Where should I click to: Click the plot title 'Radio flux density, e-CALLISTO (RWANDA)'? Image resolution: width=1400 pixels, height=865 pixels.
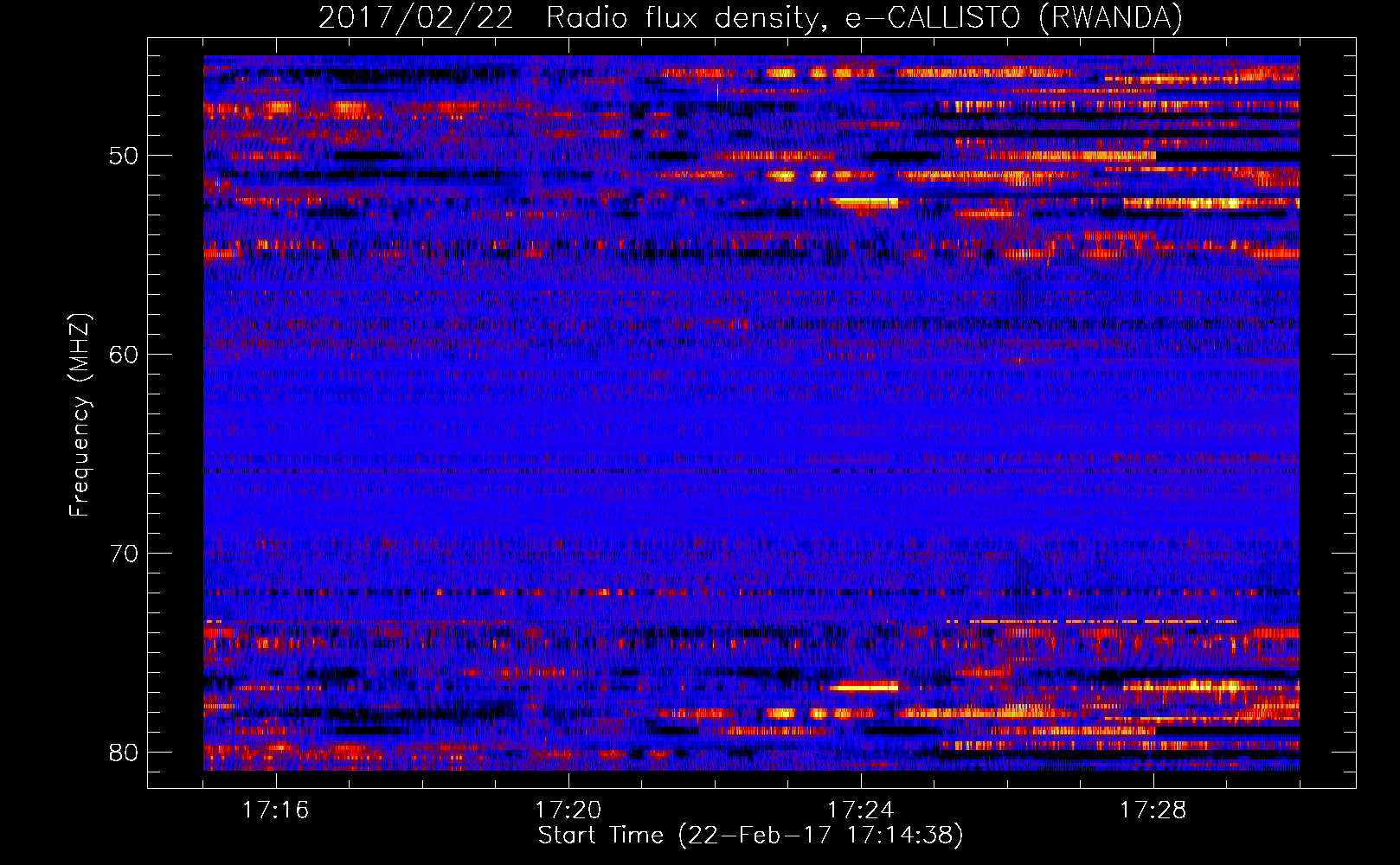(864, 18)
